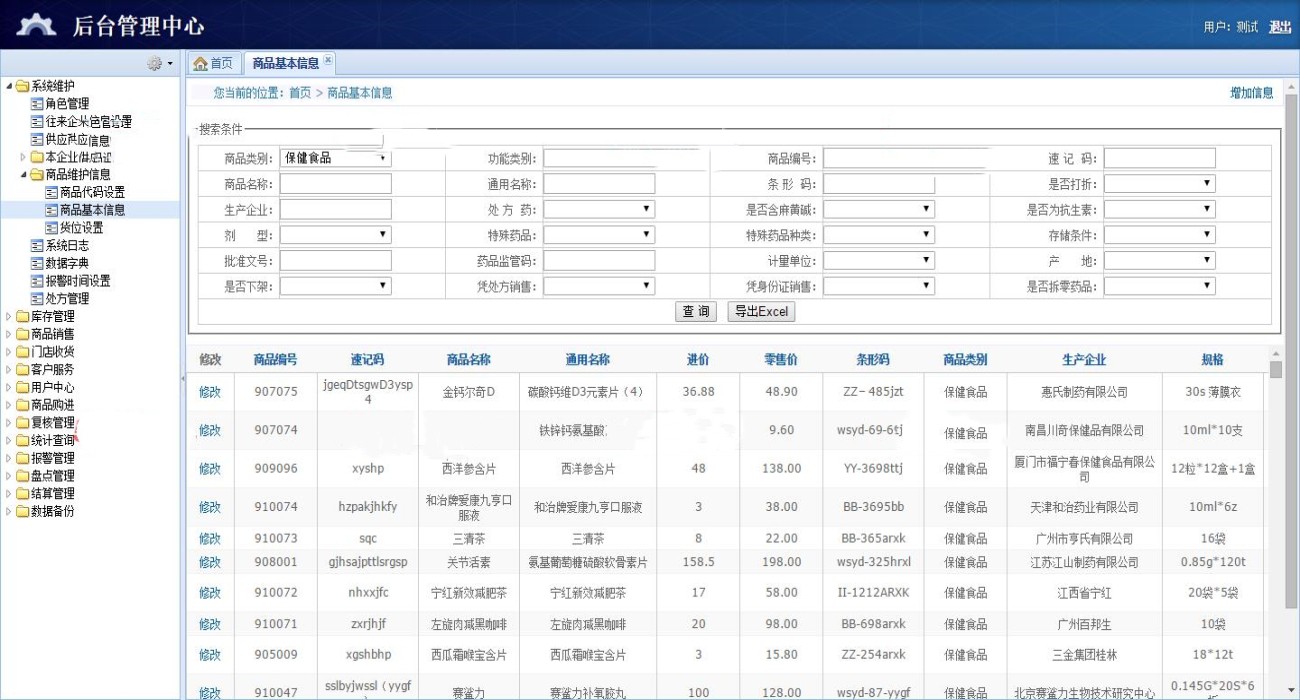Open the 是否含麻黄碱 dropdown
Viewport: 1300px width, 700px height.
(879, 210)
